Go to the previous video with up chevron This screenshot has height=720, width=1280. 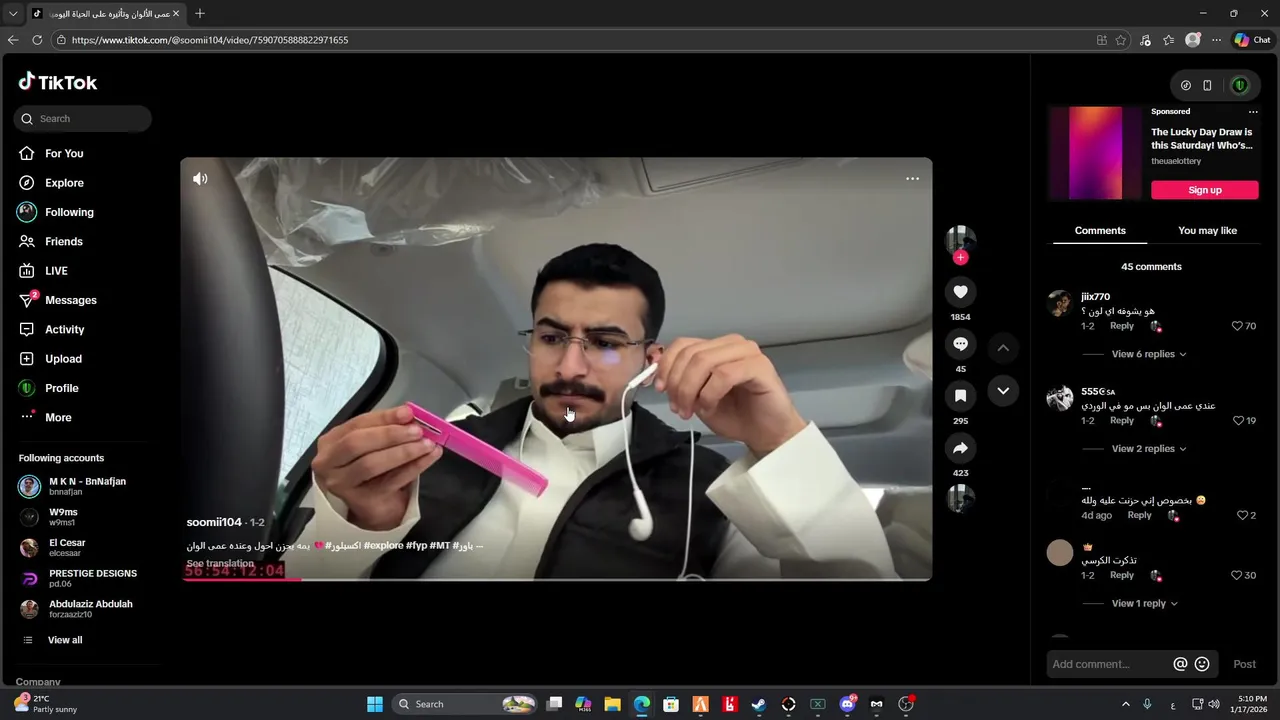tap(1003, 348)
